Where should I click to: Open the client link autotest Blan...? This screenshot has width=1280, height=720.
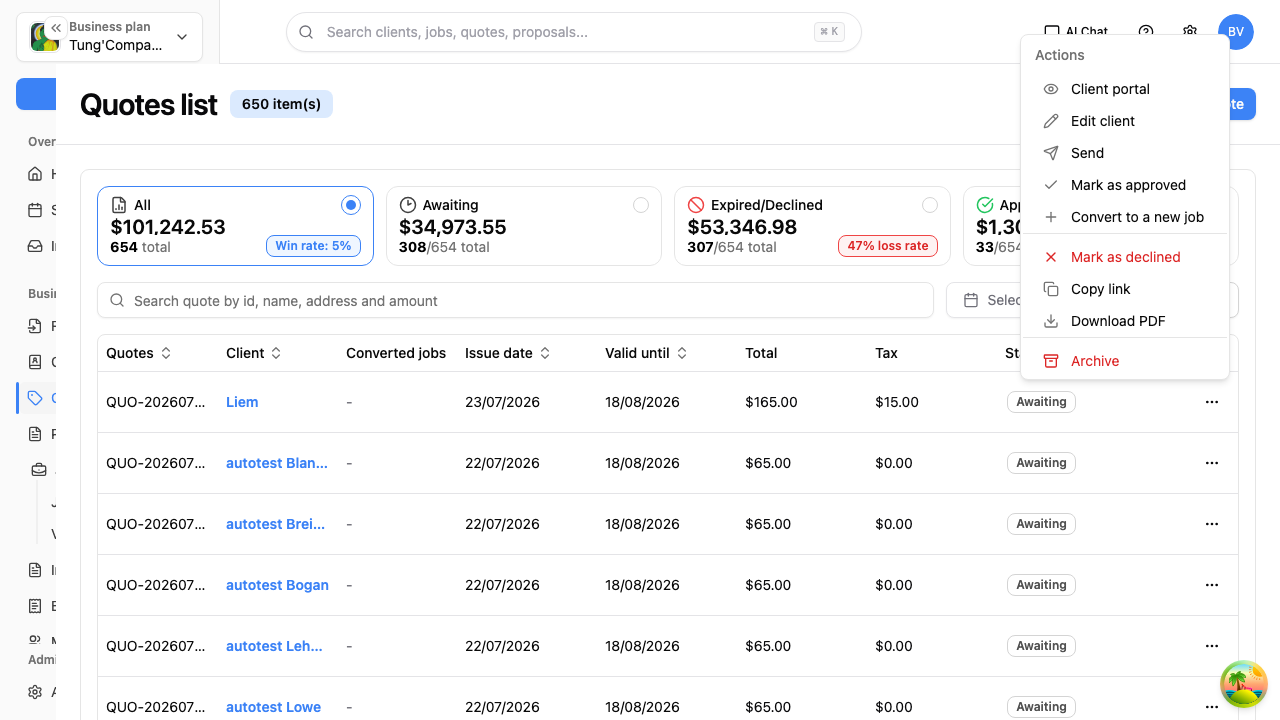coord(277,463)
